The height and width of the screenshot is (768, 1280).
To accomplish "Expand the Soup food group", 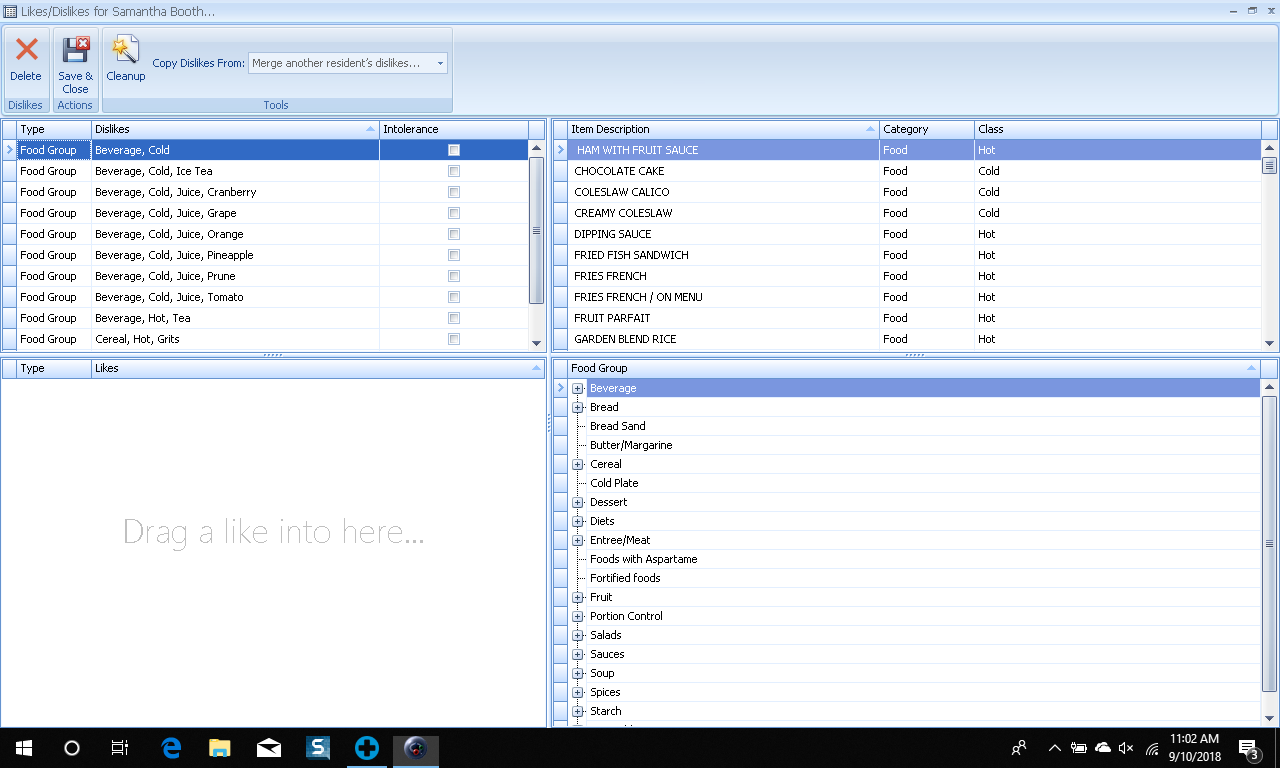I will tap(578, 673).
